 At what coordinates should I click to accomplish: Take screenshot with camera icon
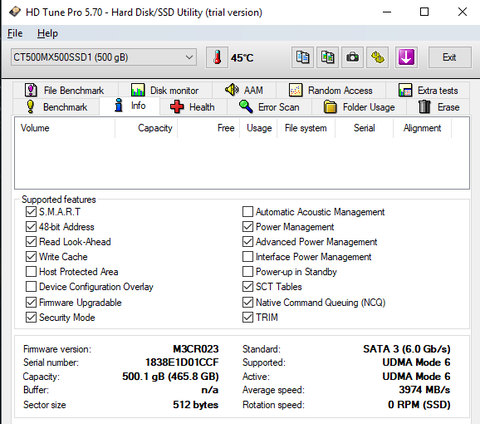pos(352,58)
